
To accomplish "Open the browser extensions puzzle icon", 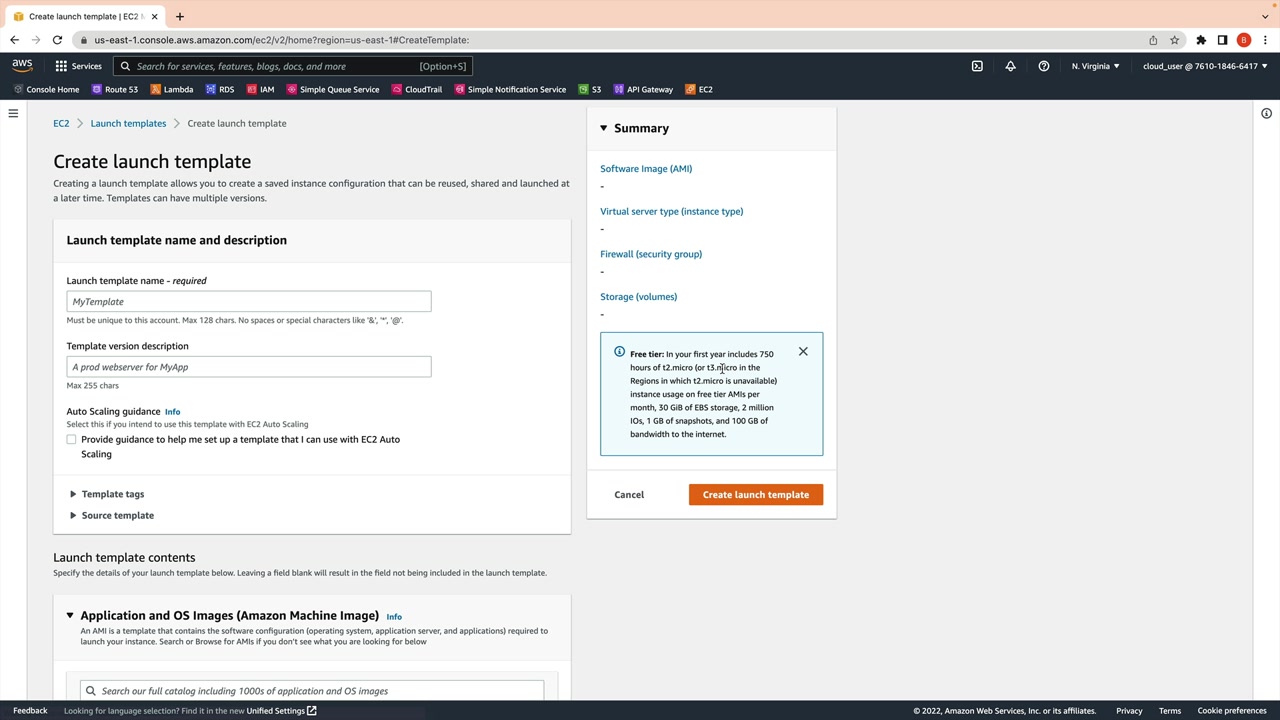I will coord(1201,40).
